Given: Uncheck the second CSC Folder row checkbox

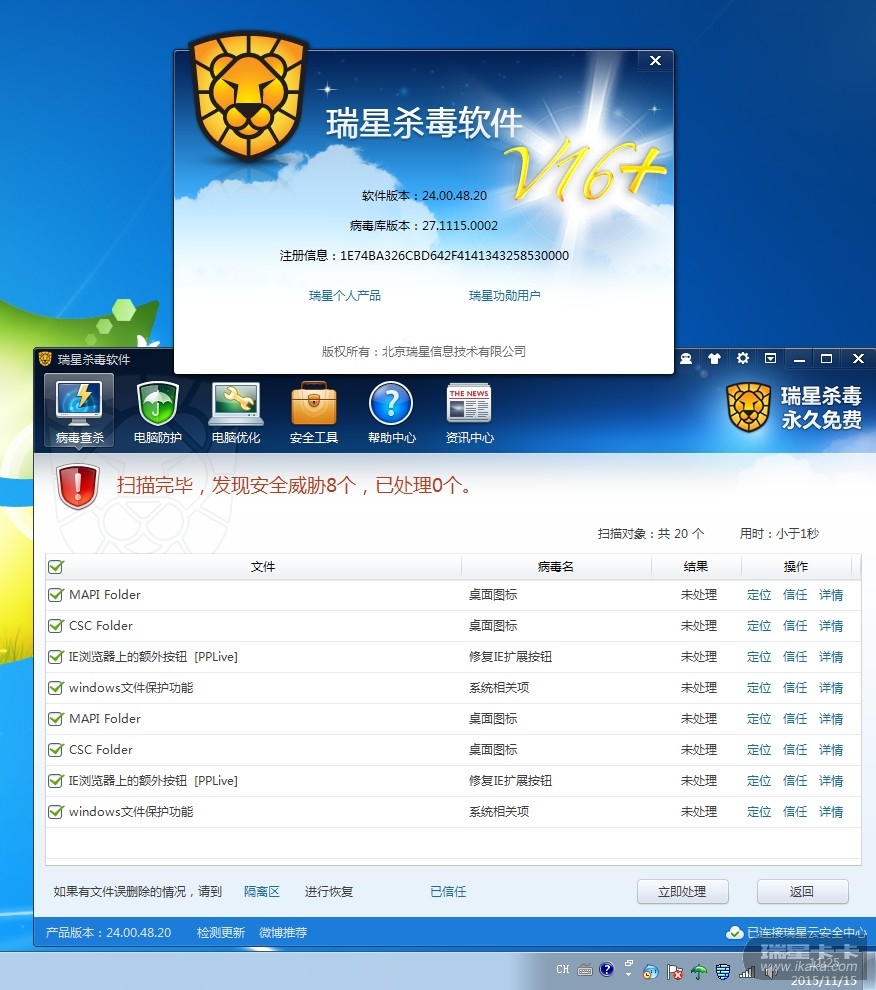Looking at the screenshot, I should coord(56,749).
